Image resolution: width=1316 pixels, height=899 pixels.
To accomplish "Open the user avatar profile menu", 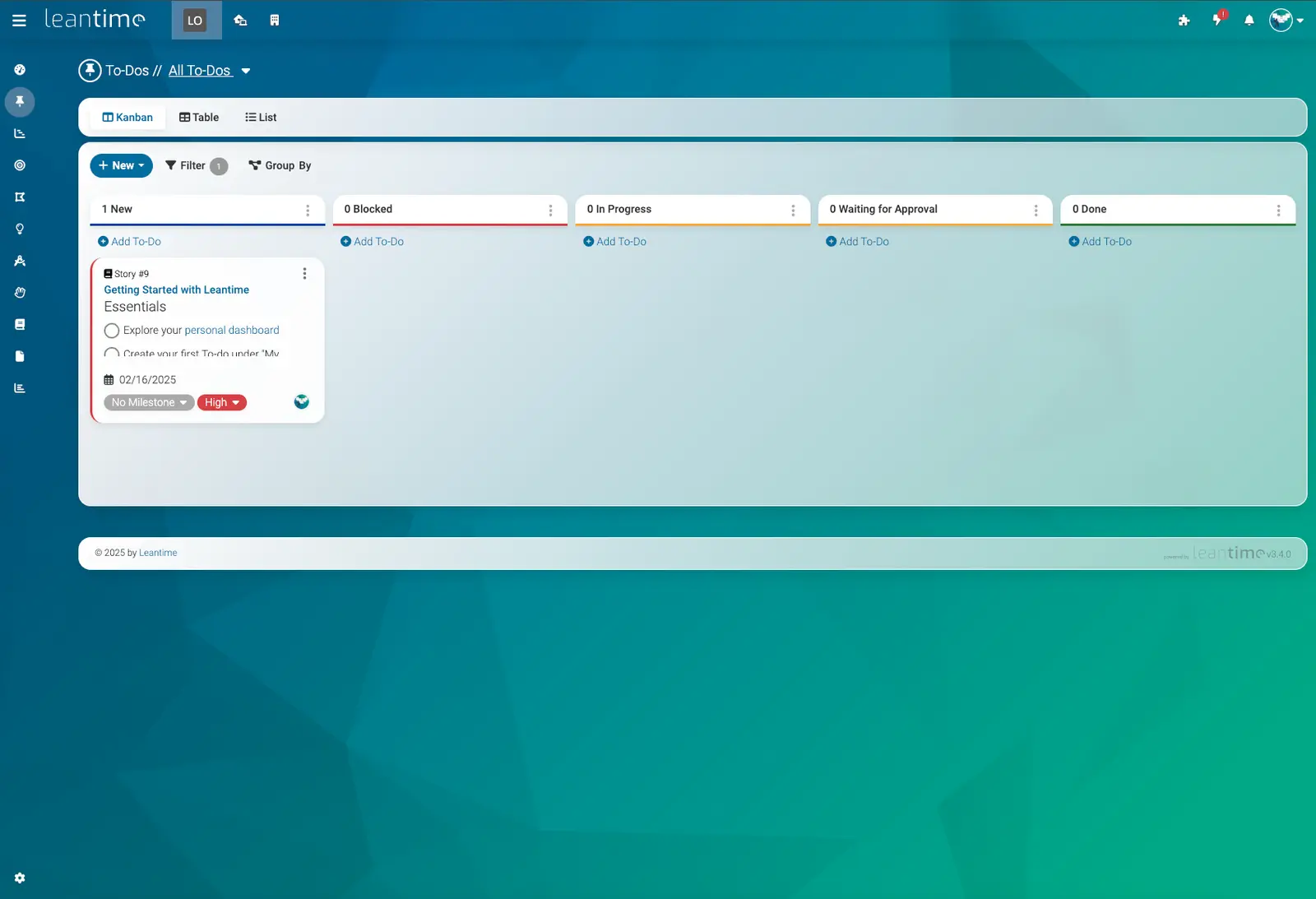I will pos(1286,20).
